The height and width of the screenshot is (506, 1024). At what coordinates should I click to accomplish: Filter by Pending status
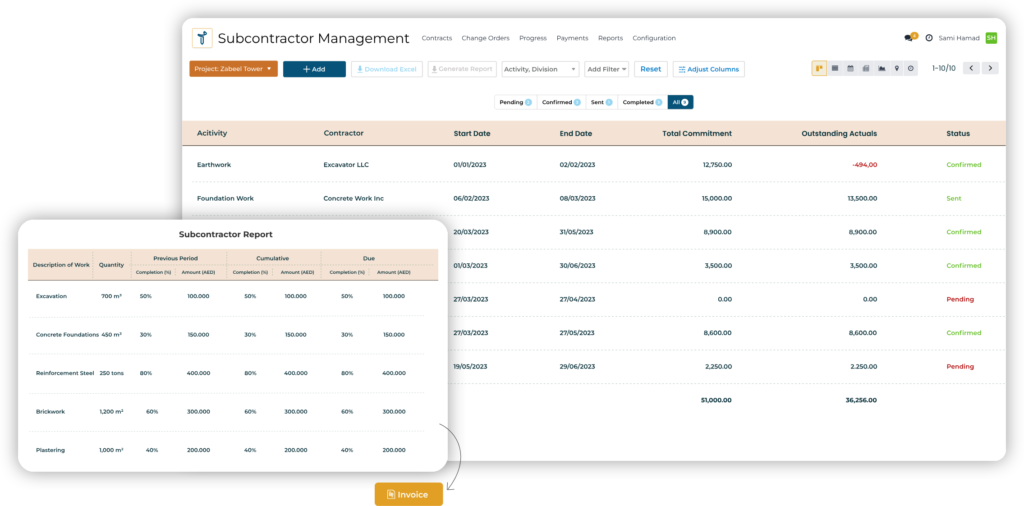pyautogui.click(x=515, y=102)
